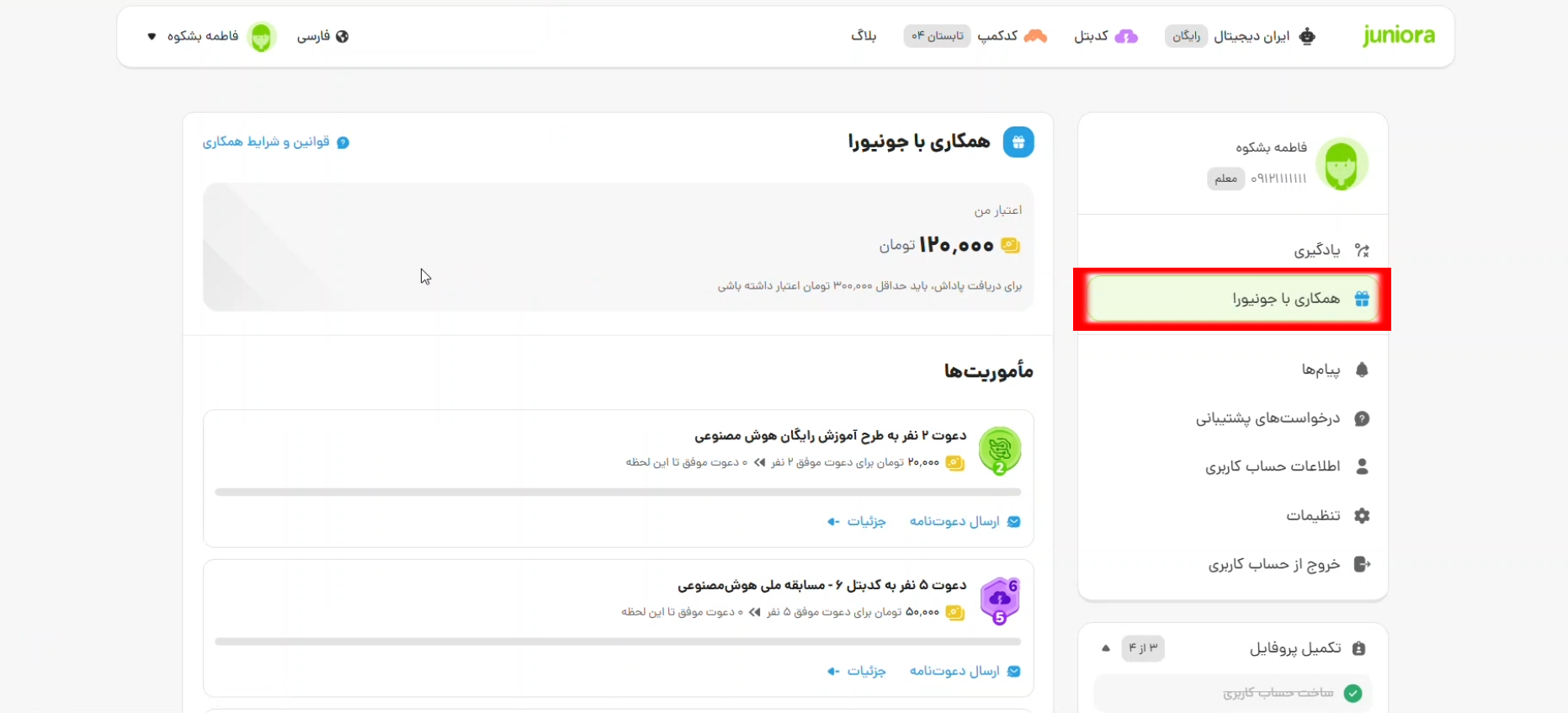Viewport: 1568px width, 713px height.
Task: Click envelope icon in the ۵ نفر mission
Action: (x=1014, y=672)
